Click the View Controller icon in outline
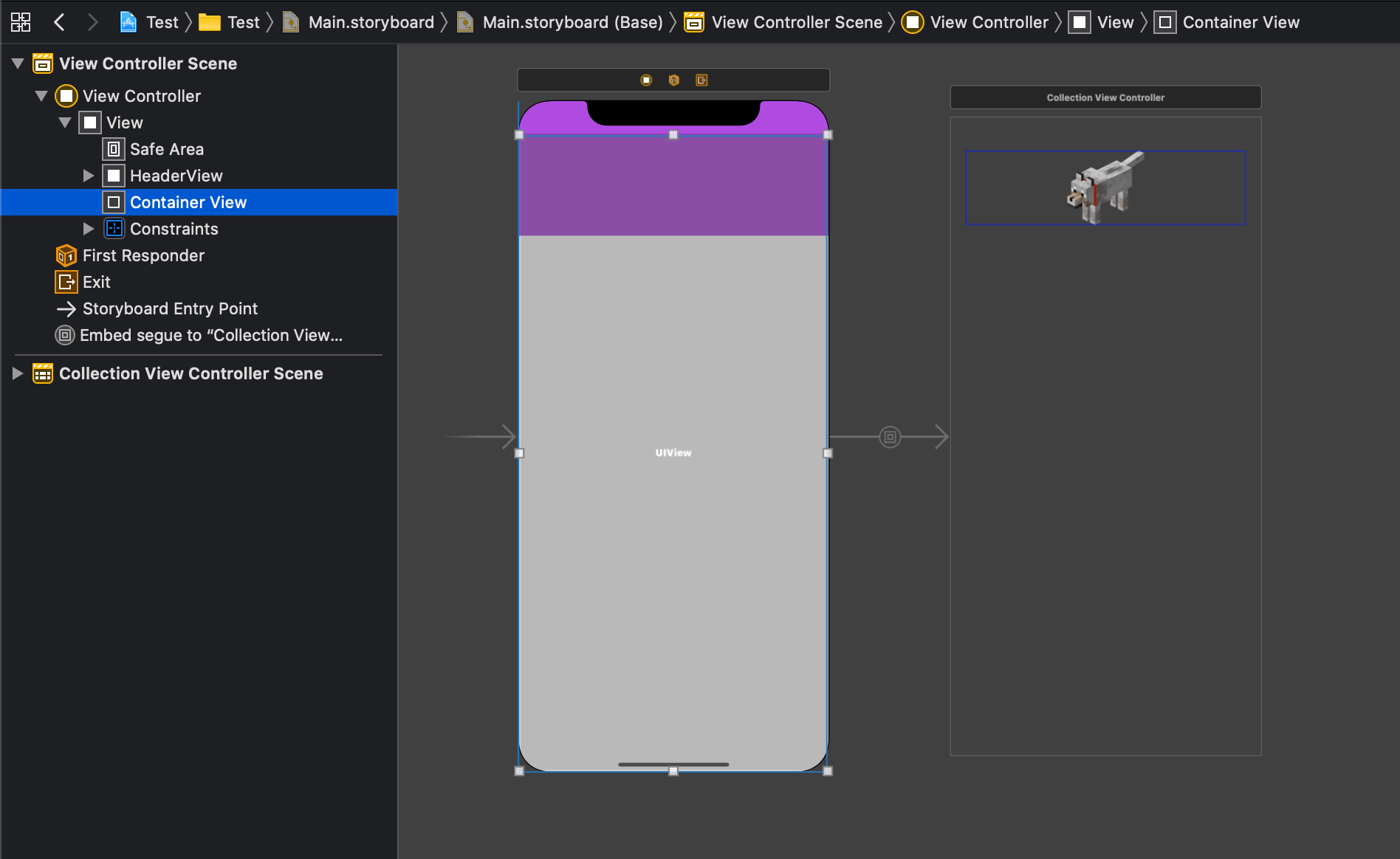This screenshot has height=859, width=1400. pos(66,96)
